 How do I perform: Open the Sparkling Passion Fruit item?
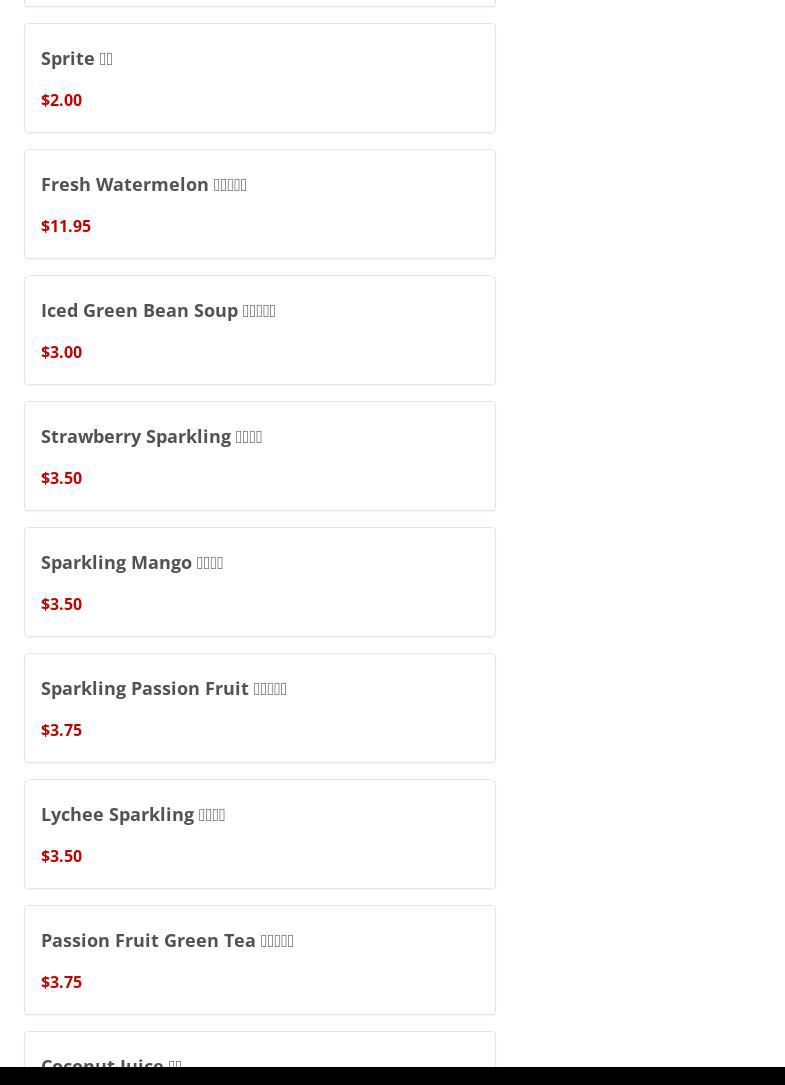point(163,689)
